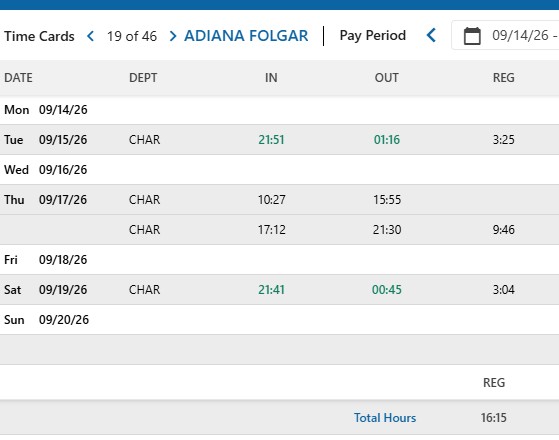The height and width of the screenshot is (440, 559).
Task: Edit Thursday OUT punch 15:55
Action: pos(387,200)
